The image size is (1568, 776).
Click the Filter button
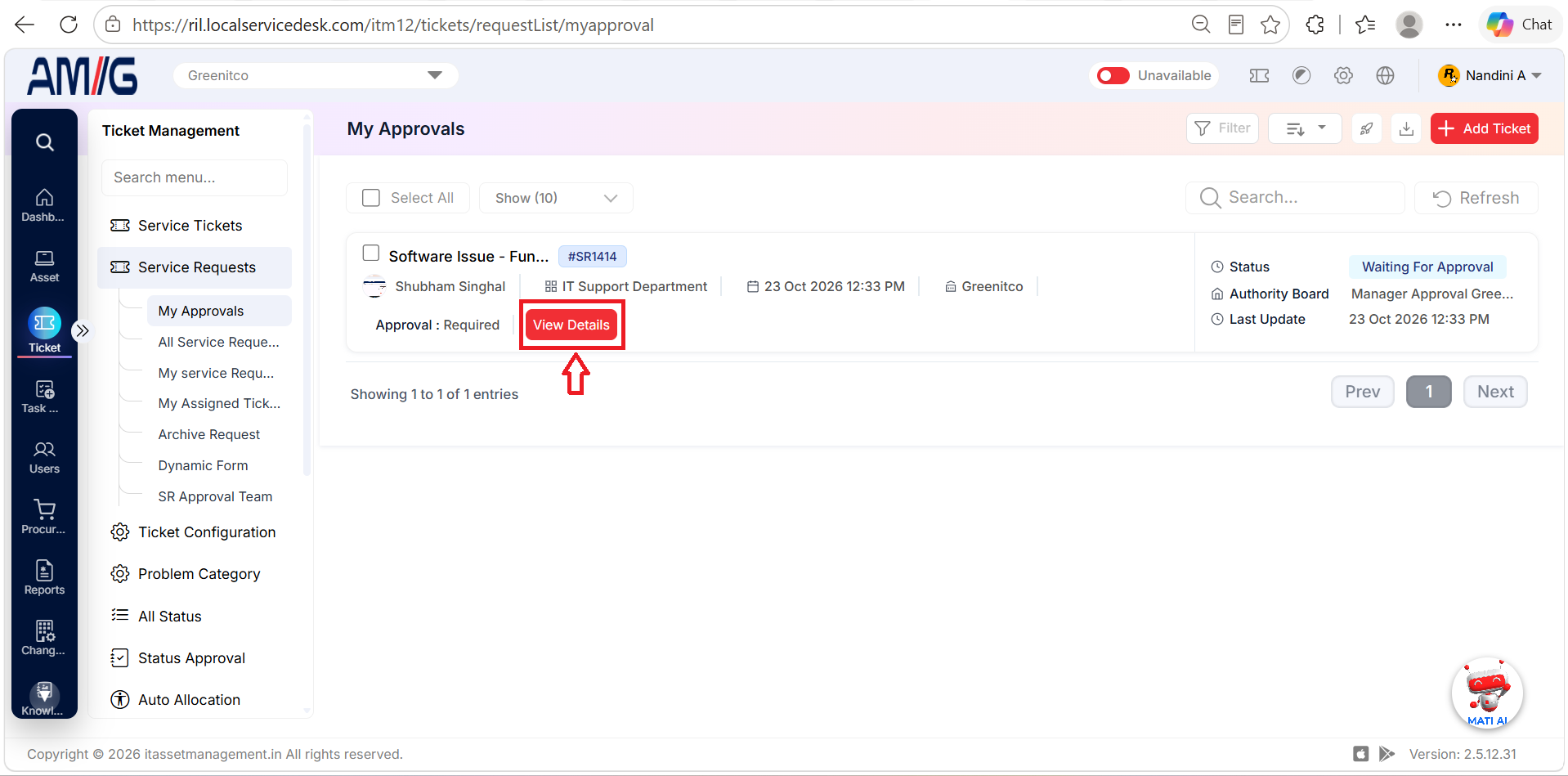1222,128
